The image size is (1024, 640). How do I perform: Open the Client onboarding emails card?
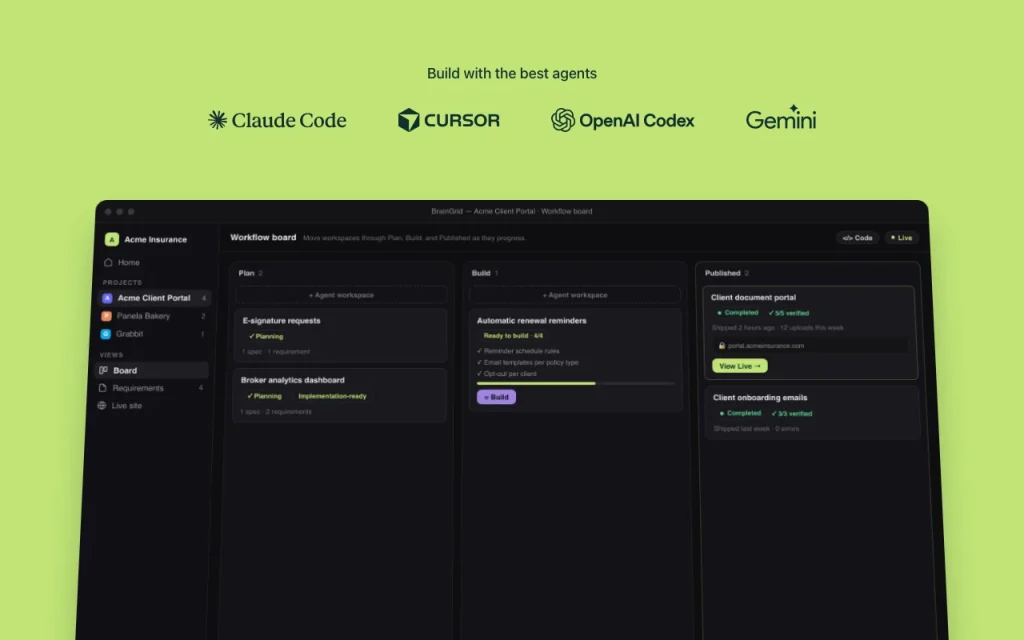click(x=812, y=413)
